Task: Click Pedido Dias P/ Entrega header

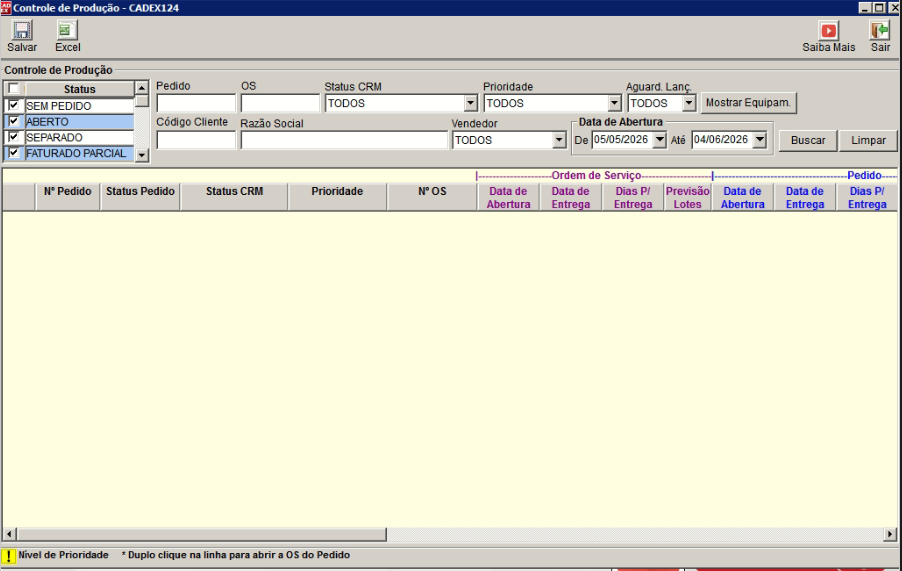Action: click(x=867, y=197)
